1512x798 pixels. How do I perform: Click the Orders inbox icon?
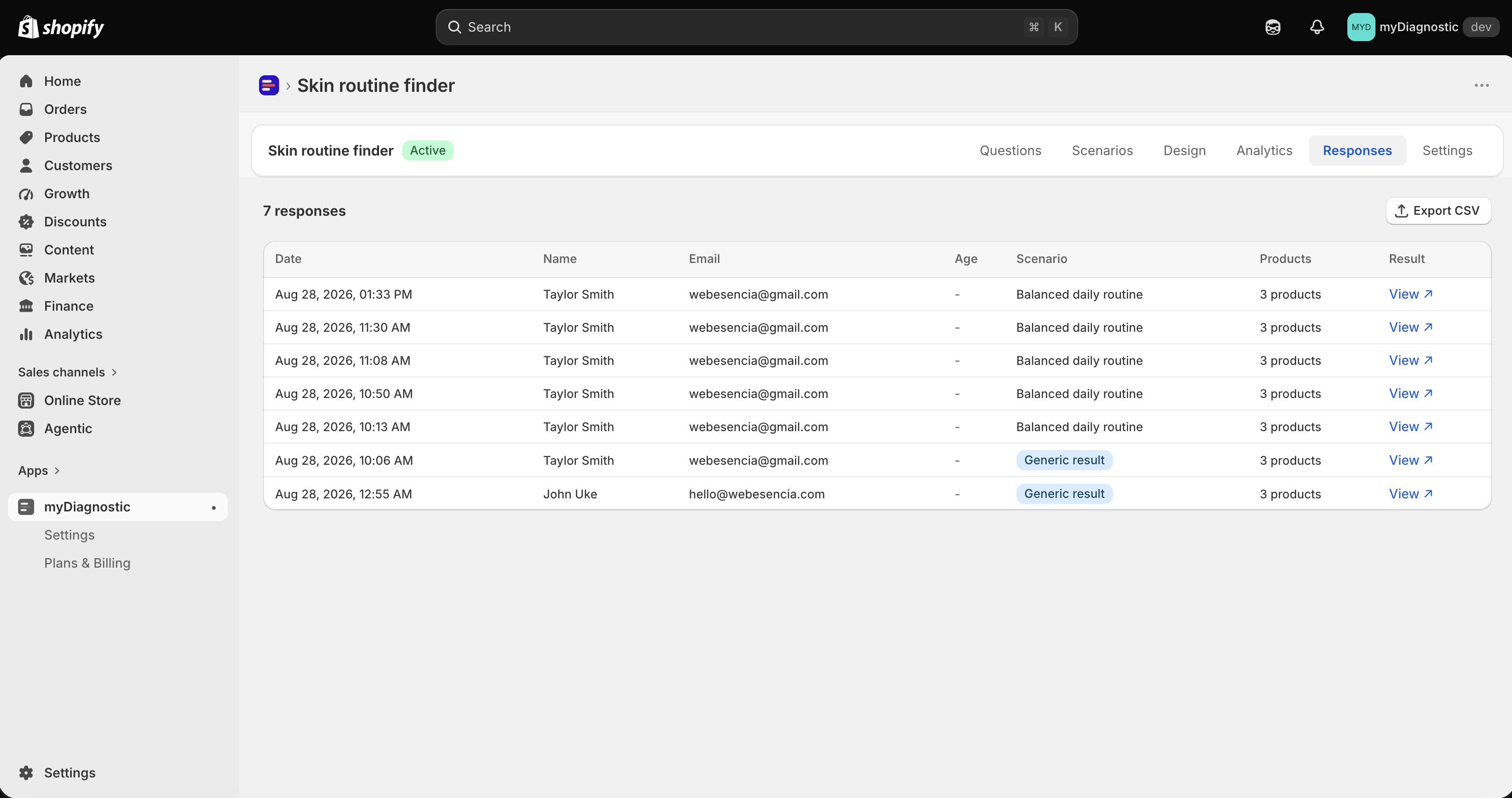[x=26, y=109]
